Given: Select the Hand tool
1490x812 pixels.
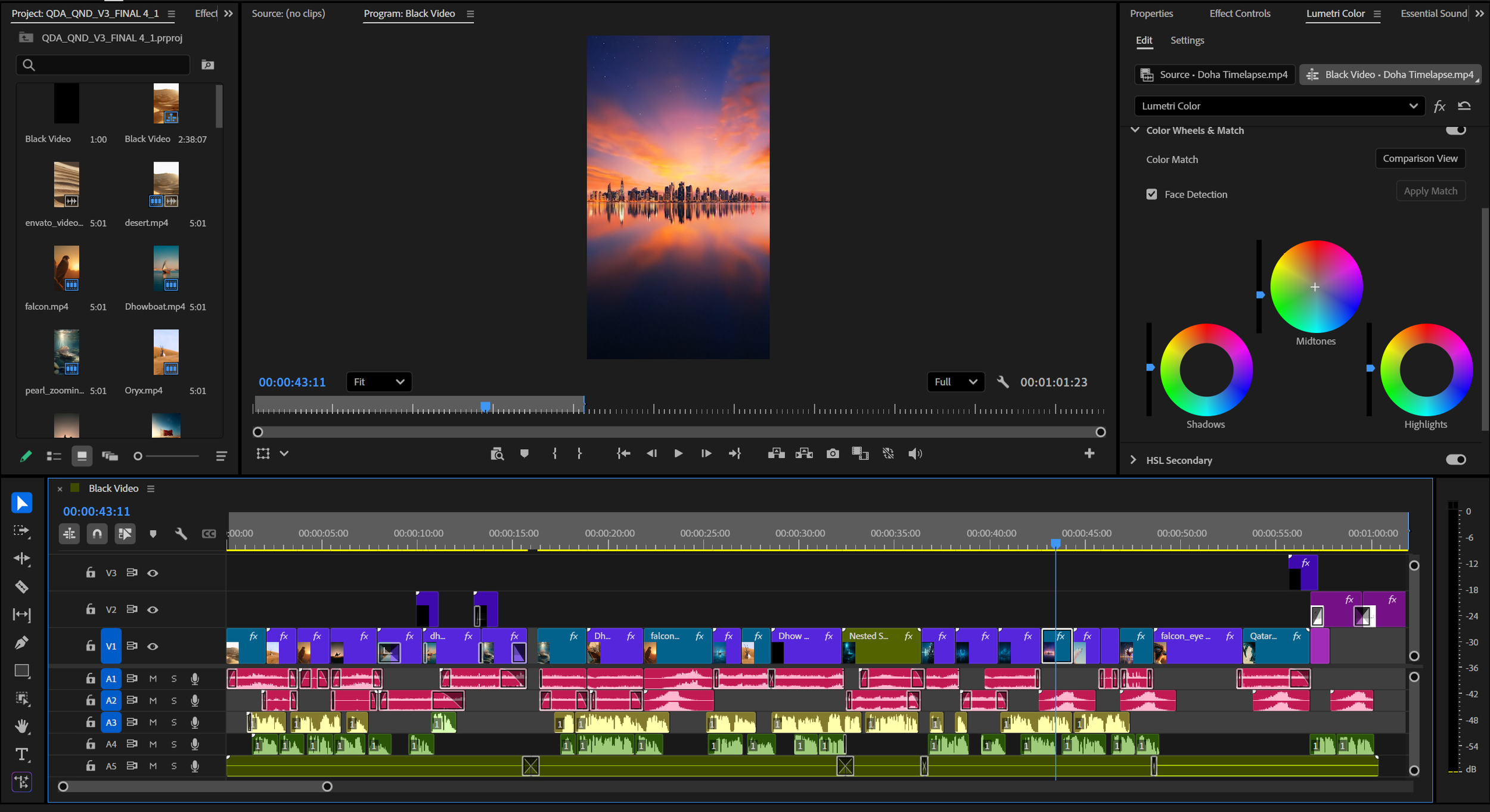Looking at the screenshot, I should tap(21, 726).
